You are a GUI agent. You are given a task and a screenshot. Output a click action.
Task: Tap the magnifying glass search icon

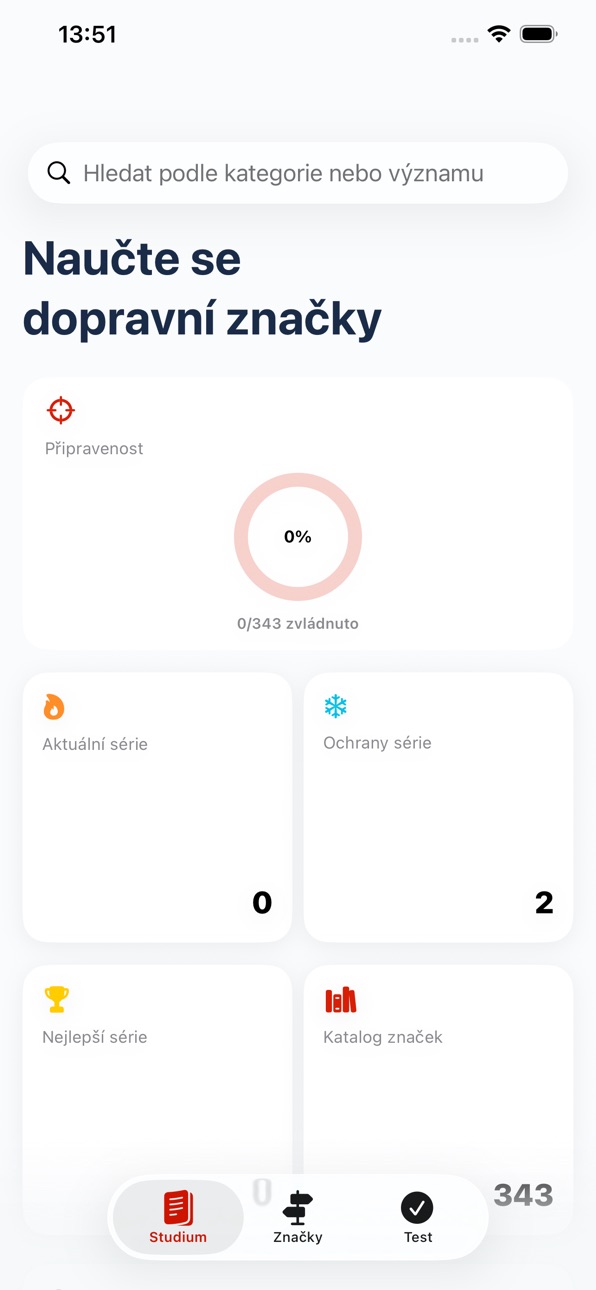(59, 173)
